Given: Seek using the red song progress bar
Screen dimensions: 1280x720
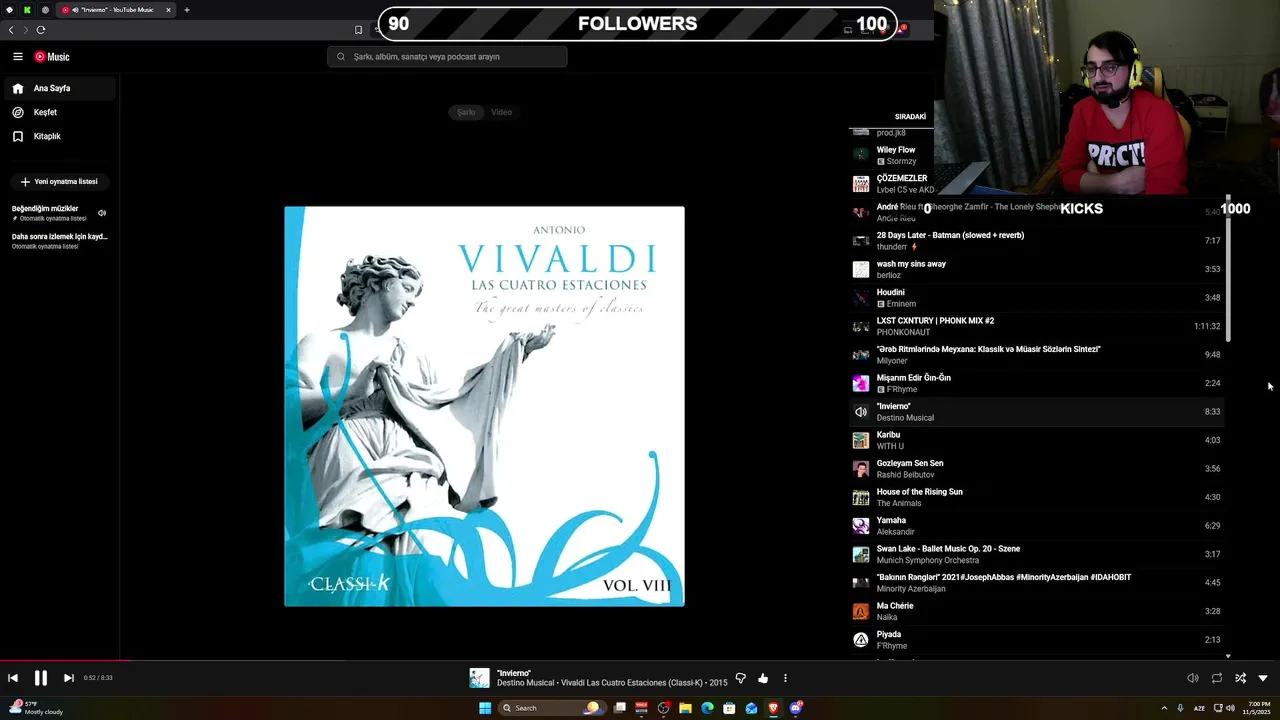Looking at the screenshot, I should pyautogui.click(x=65, y=660).
